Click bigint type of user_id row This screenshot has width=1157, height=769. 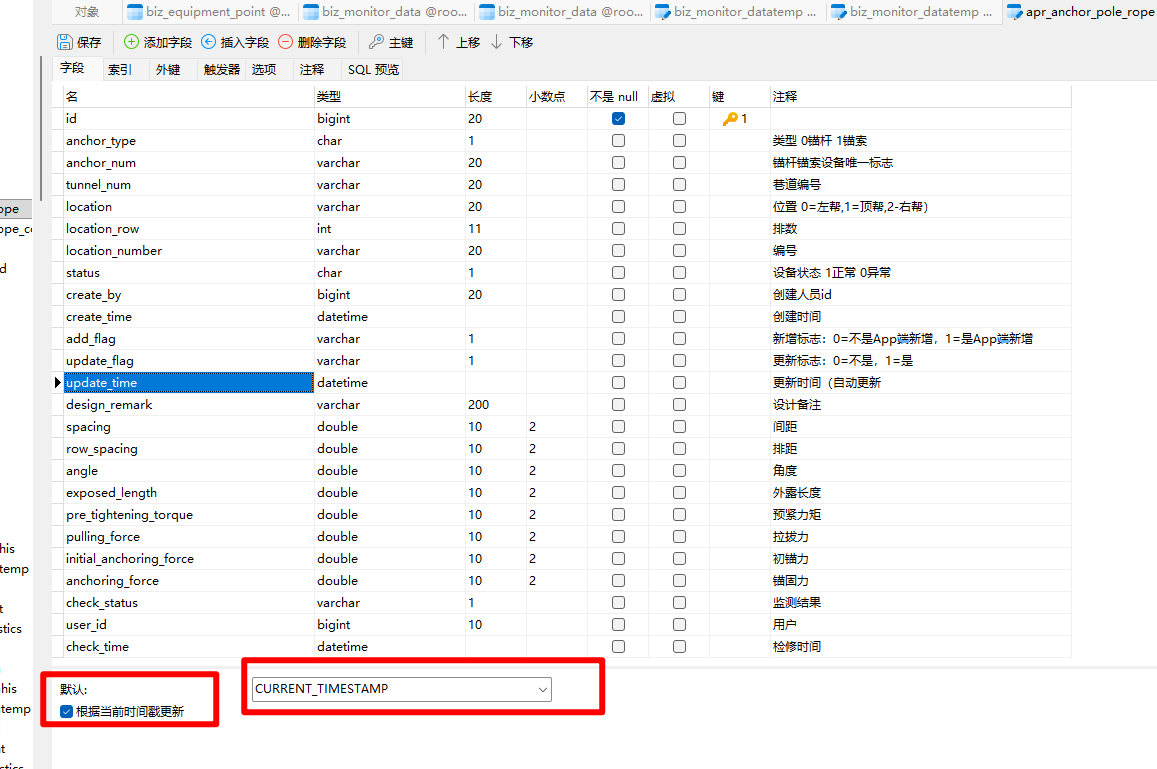[x=334, y=625]
